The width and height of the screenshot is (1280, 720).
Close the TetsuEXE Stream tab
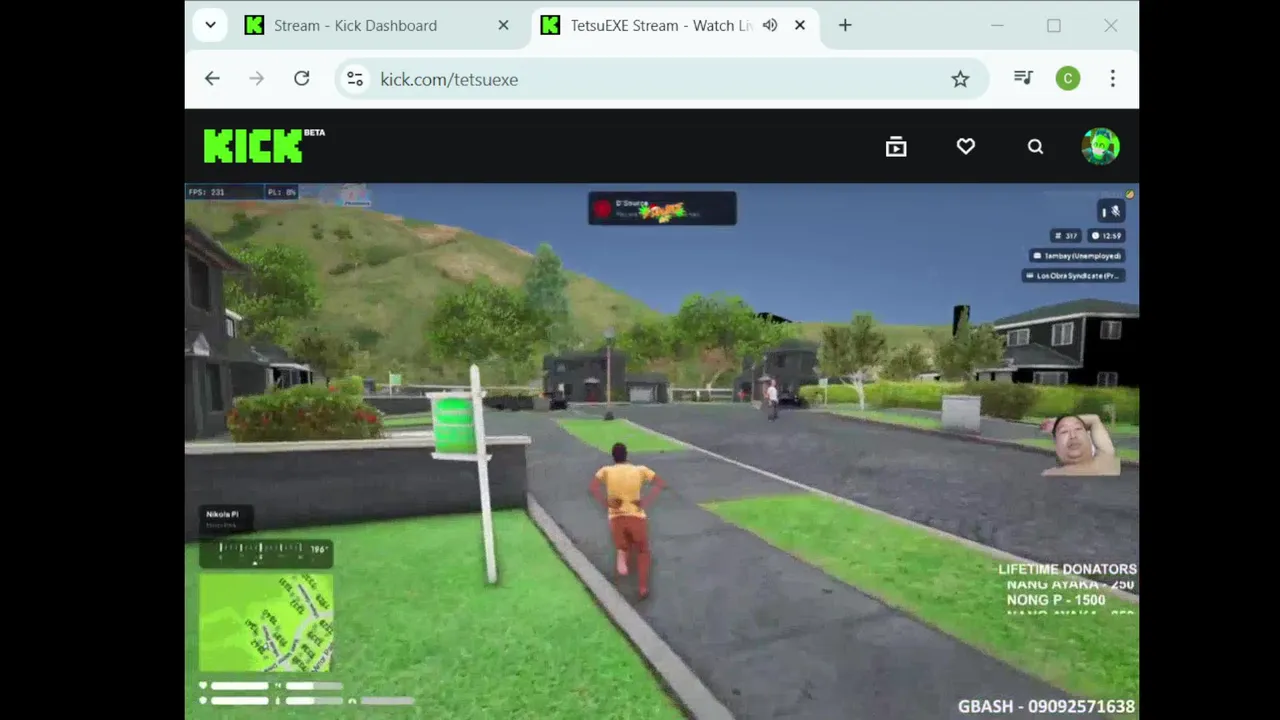[x=800, y=25]
